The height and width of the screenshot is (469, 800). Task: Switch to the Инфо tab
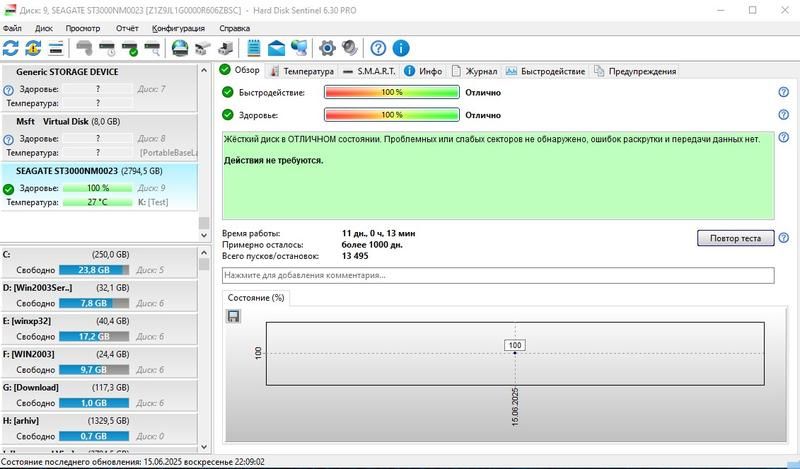[x=423, y=71]
